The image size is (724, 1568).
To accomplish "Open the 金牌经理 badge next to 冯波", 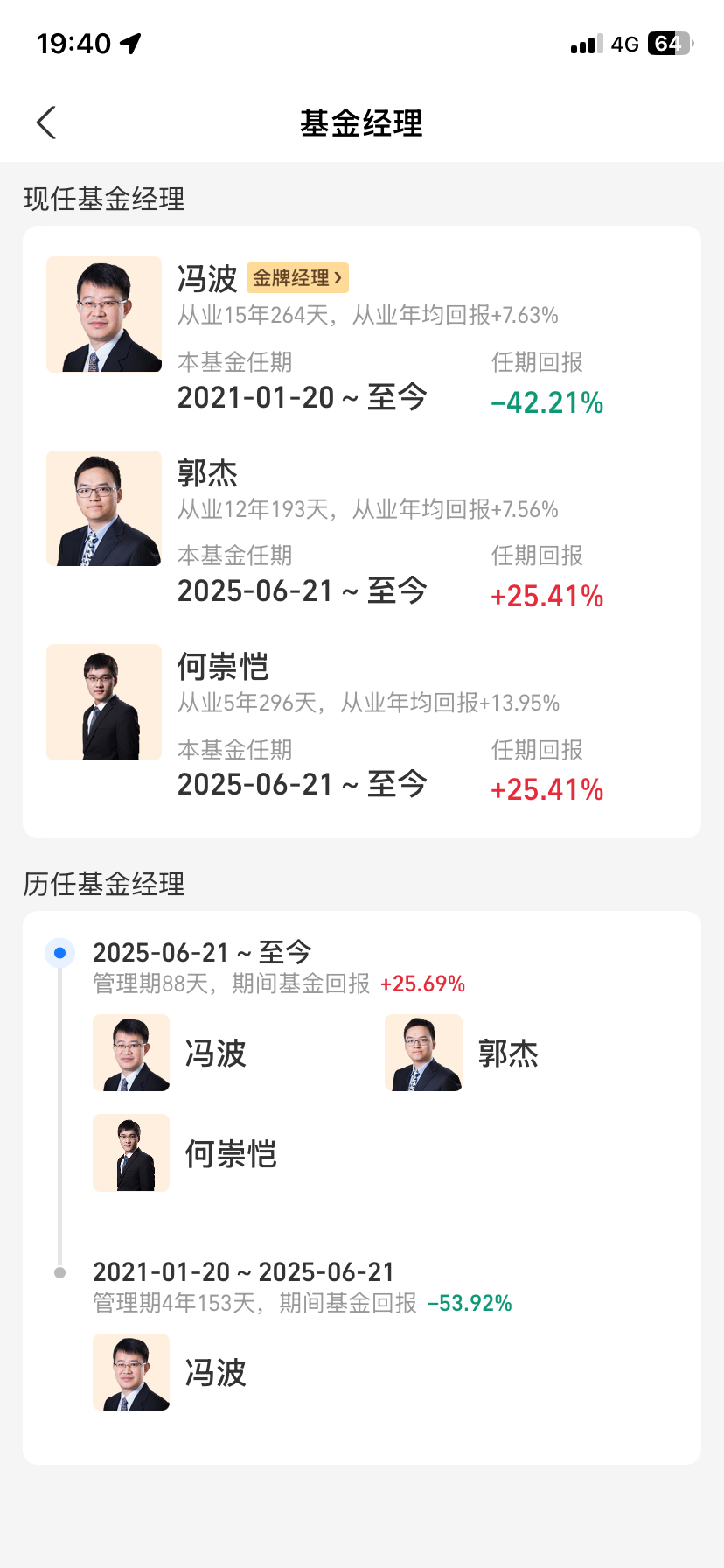I will point(297,278).
